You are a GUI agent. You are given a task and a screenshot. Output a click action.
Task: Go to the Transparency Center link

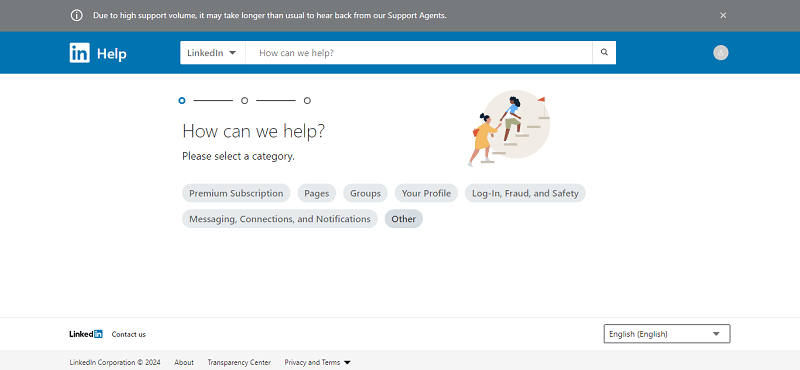(x=239, y=362)
